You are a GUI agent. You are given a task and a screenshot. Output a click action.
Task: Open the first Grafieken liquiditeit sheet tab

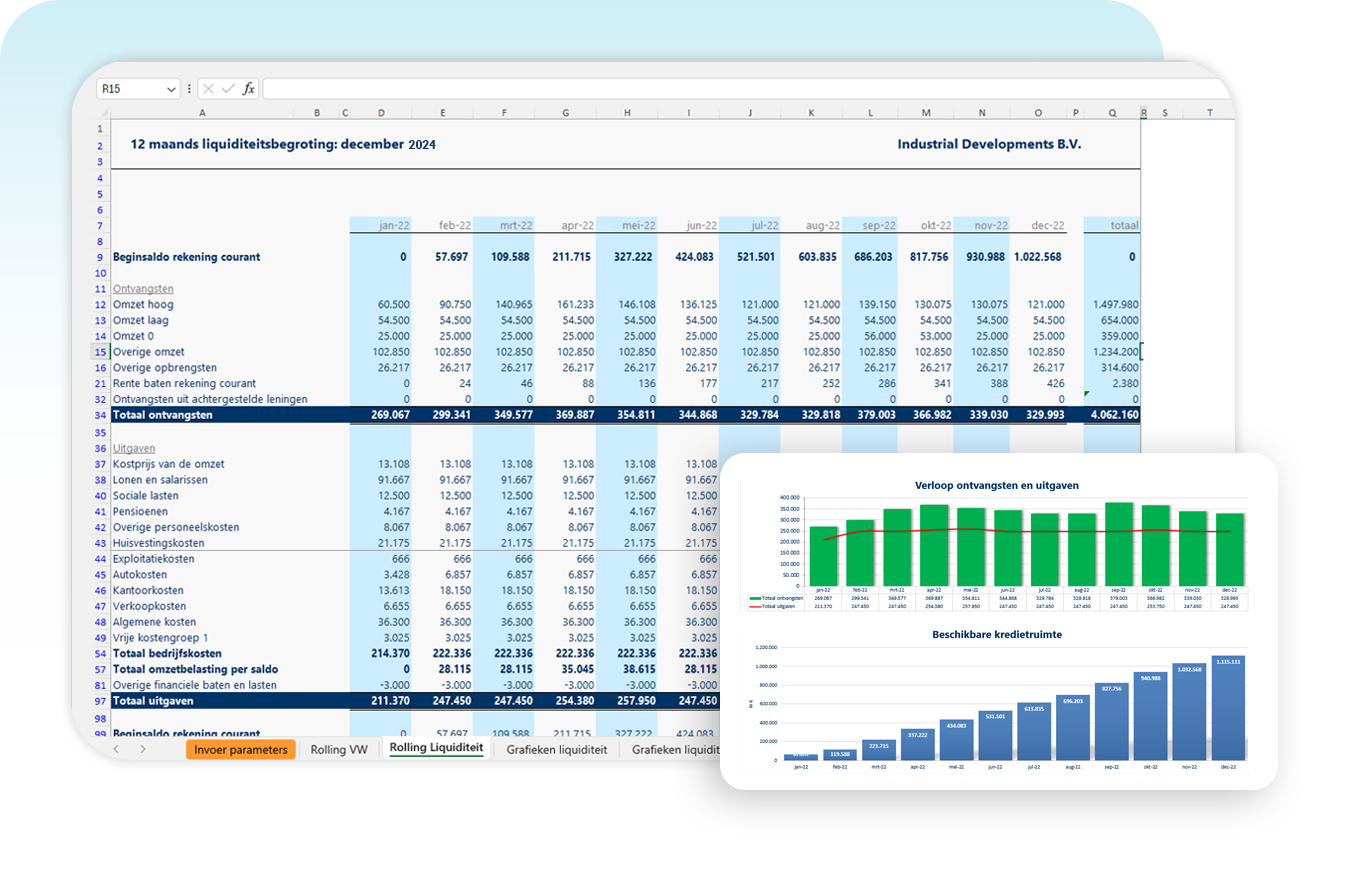click(556, 749)
